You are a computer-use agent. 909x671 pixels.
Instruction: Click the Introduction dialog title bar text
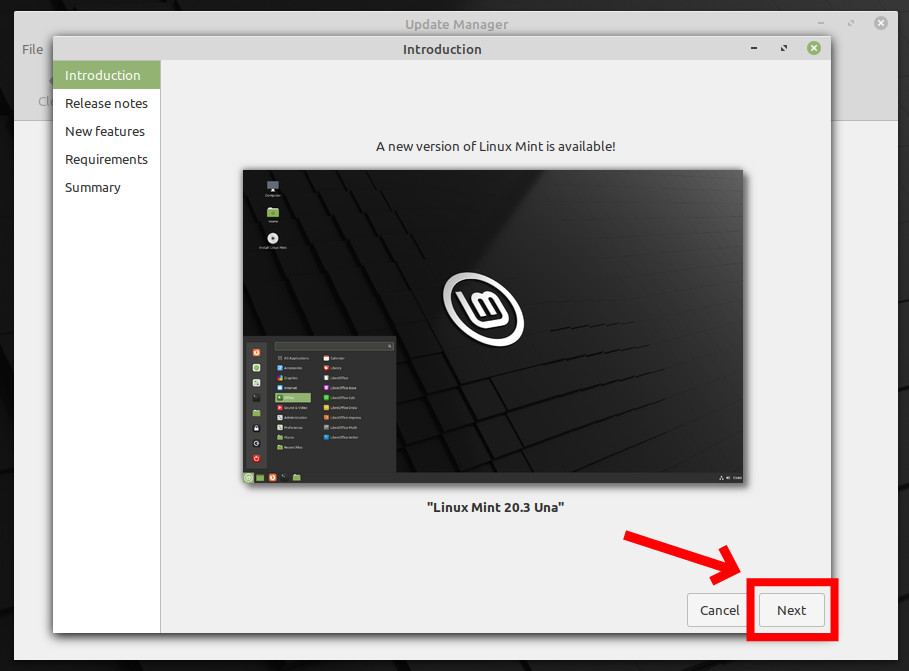[442, 49]
